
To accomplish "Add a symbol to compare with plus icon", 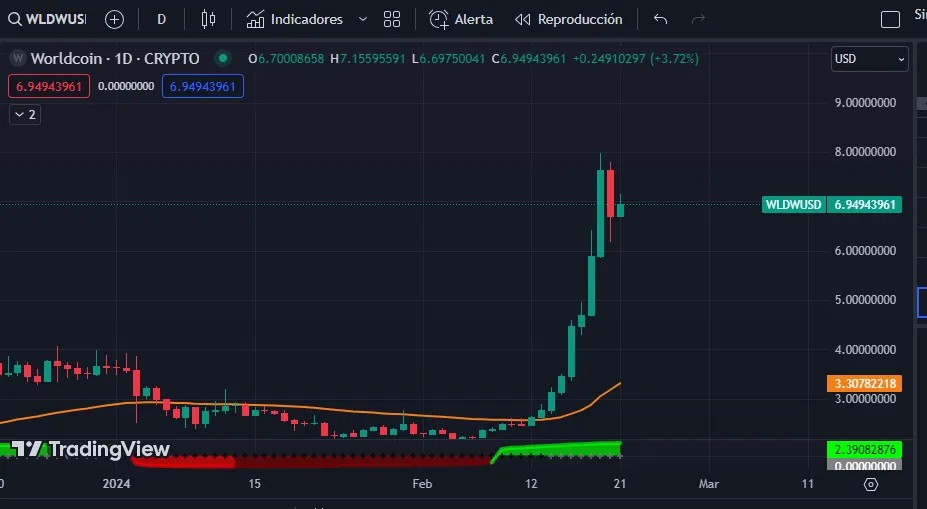I will tap(114, 20).
